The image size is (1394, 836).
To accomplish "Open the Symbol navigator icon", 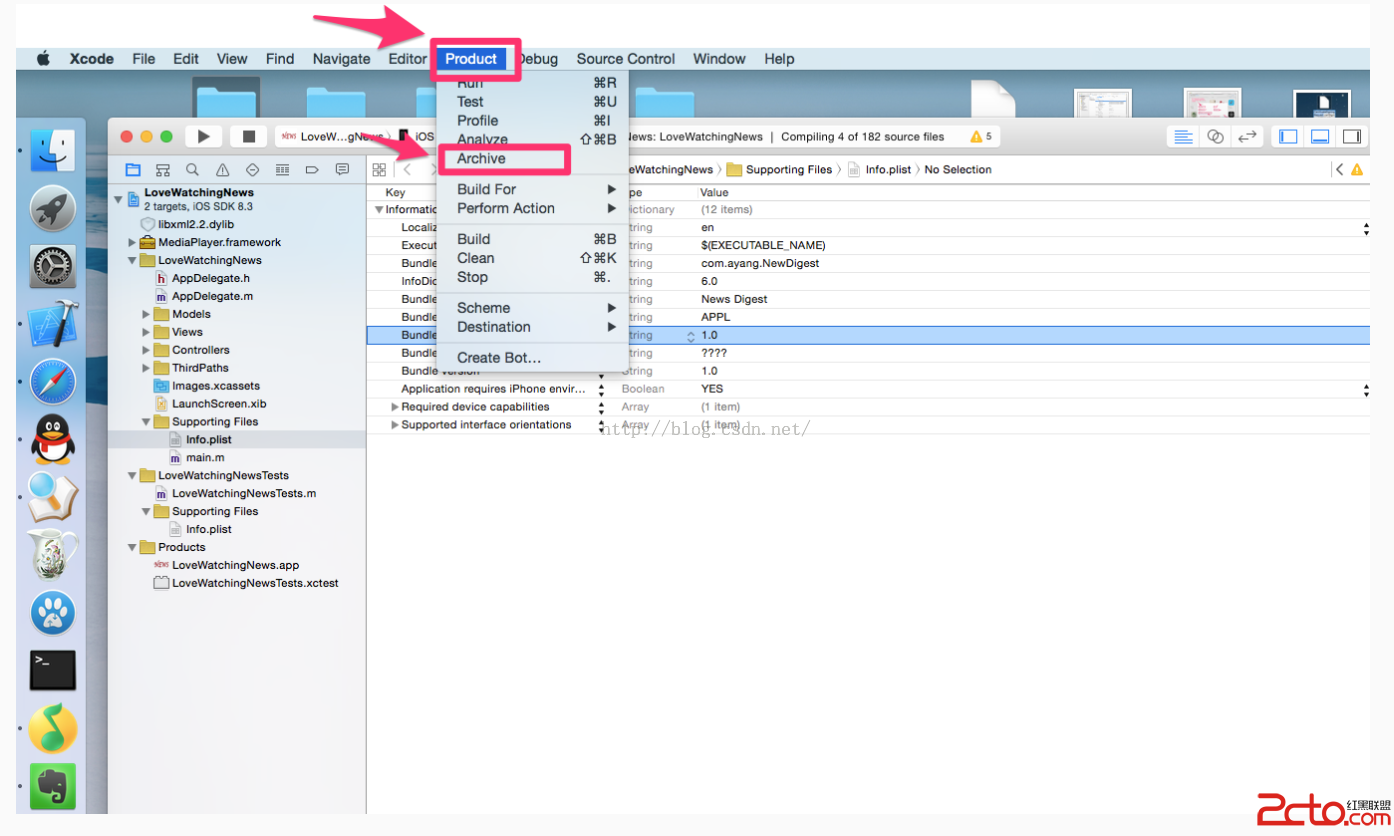I will tap(163, 170).
